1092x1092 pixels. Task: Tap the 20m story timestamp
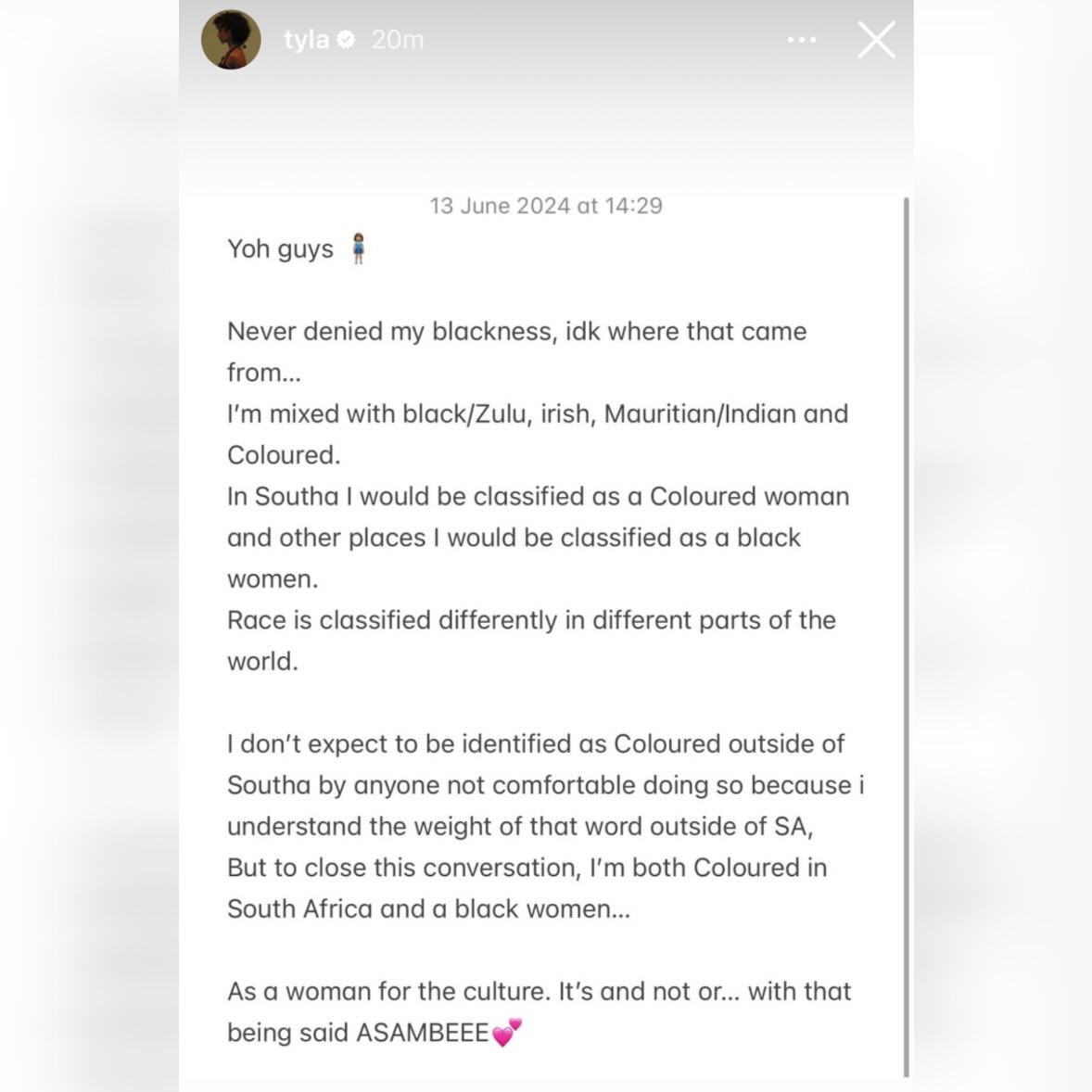click(398, 40)
